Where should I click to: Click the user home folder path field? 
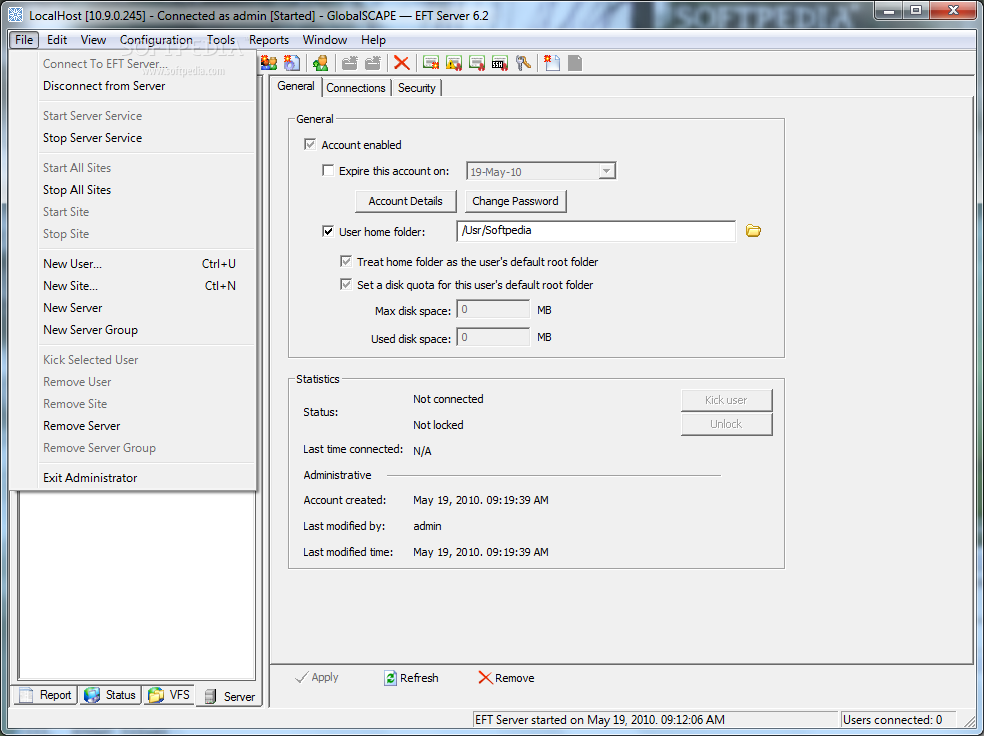[x=596, y=231]
